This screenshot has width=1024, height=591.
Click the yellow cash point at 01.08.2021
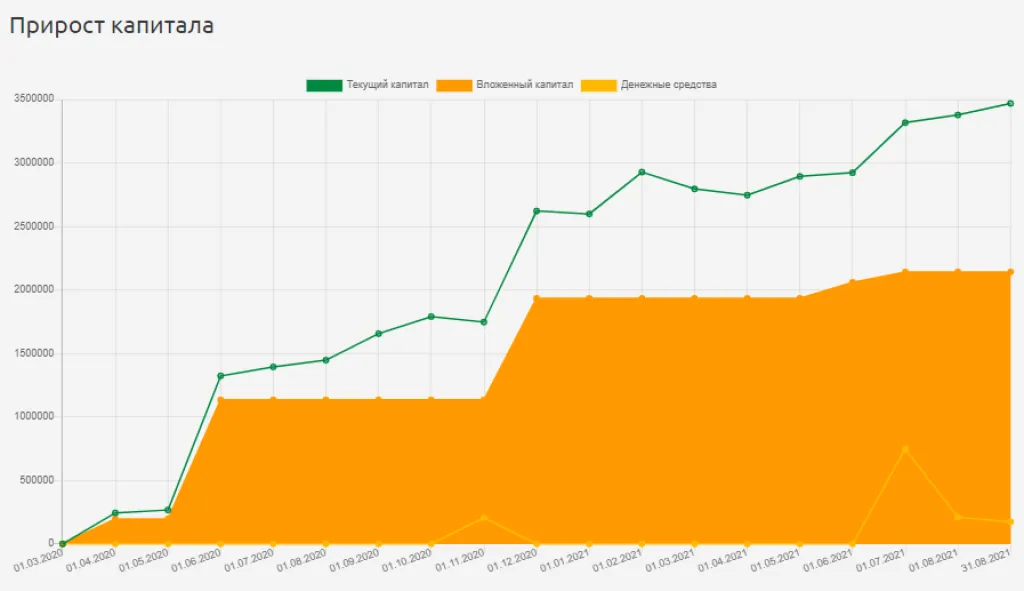click(957, 517)
